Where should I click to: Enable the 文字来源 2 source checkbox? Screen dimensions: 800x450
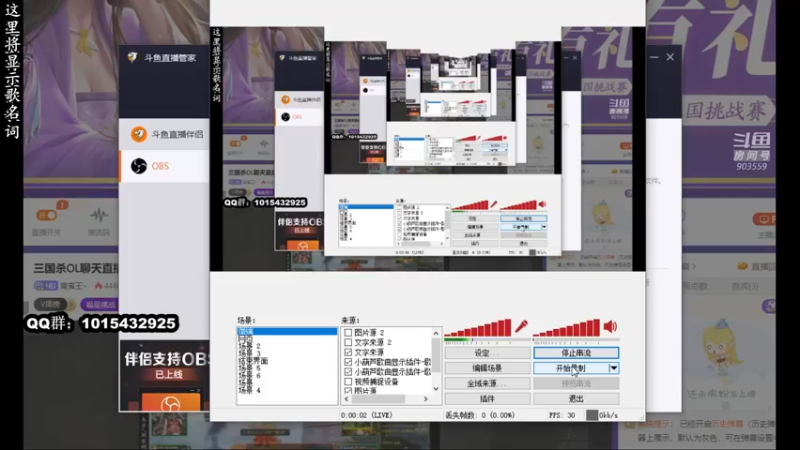pyautogui.click(x=348, y=342)
